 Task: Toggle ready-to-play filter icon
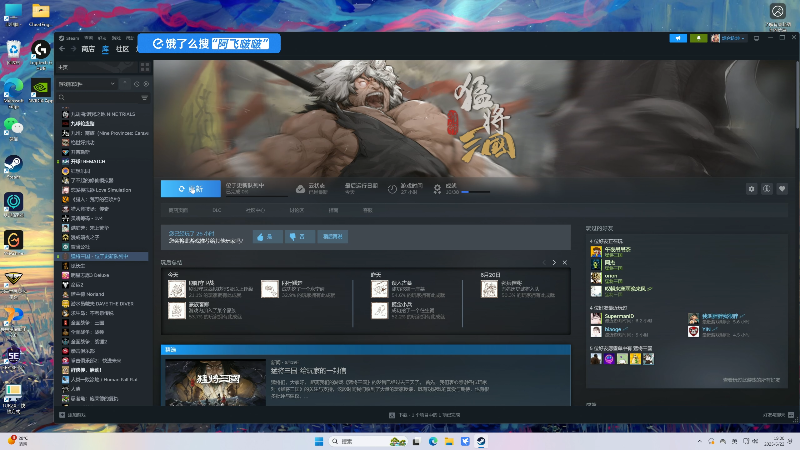(146, 84)
